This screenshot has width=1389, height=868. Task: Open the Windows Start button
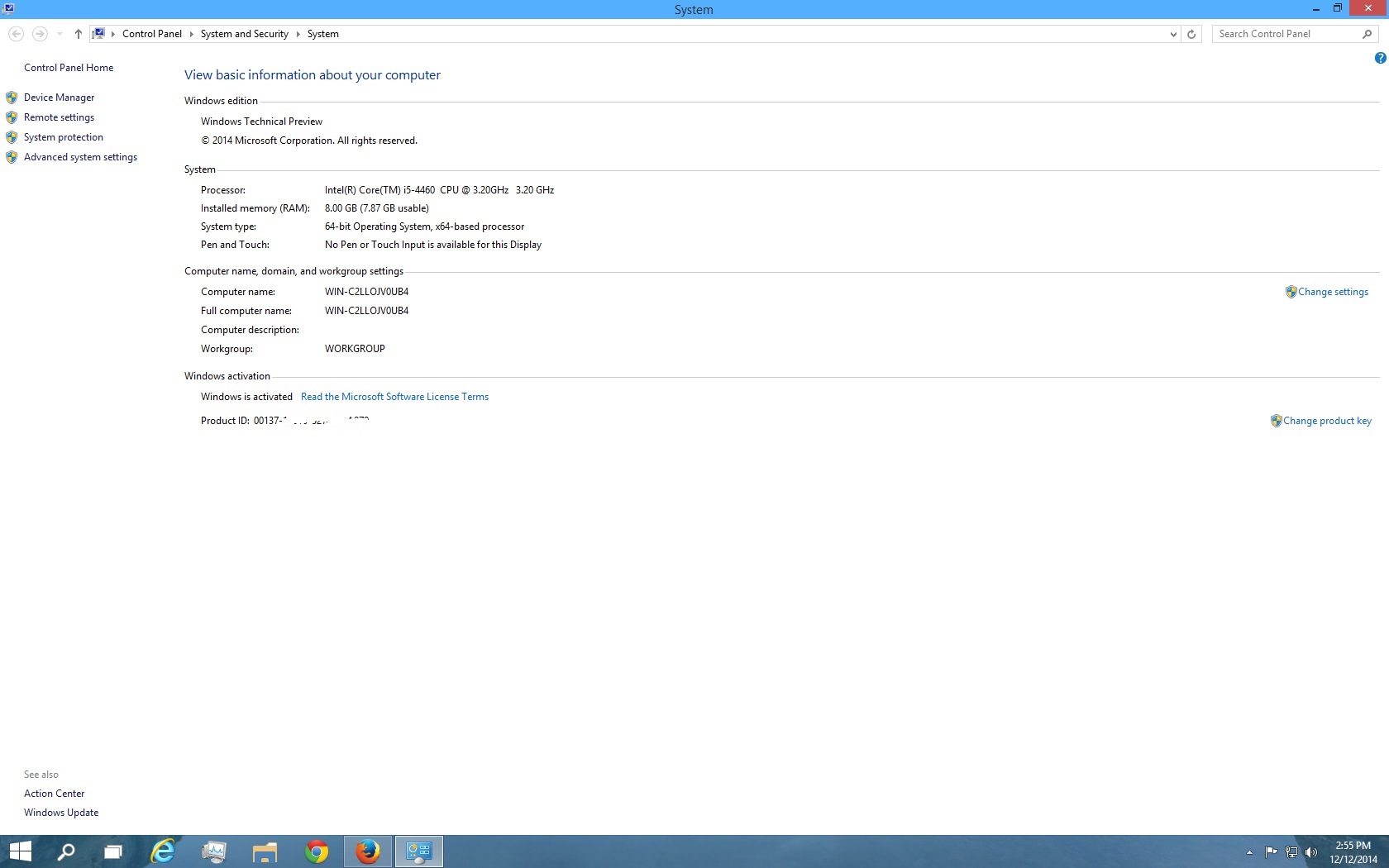(x=20, y=851)
